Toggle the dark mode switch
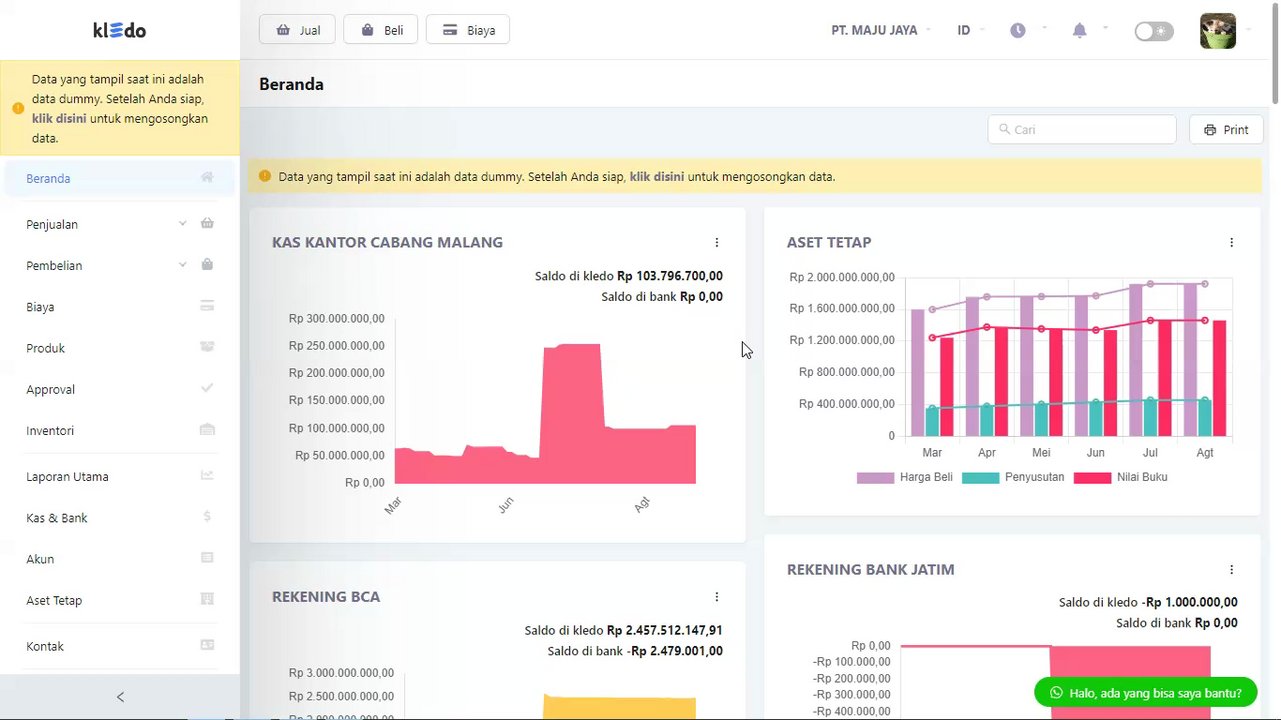The width and height of the screenshot is (1281, 720). coord(1153,31)
